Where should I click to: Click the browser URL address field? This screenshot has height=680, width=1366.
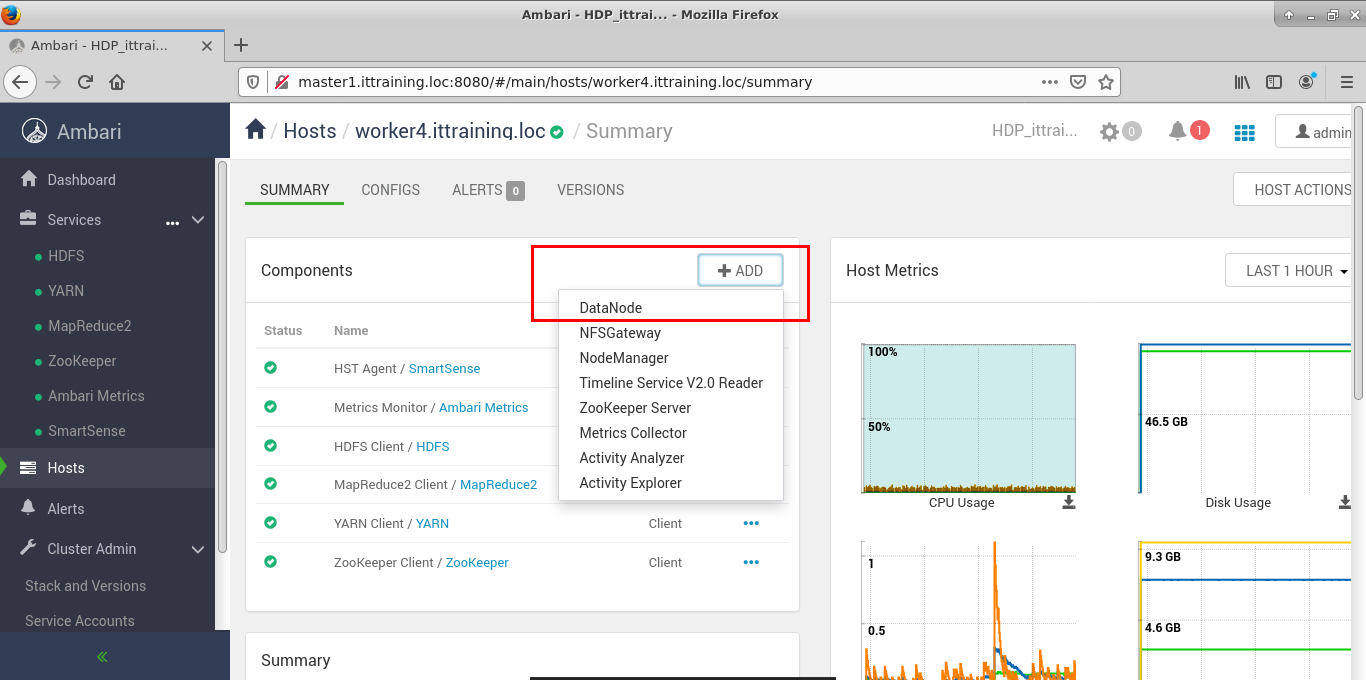pyautogui.click(x=660, y=82)
